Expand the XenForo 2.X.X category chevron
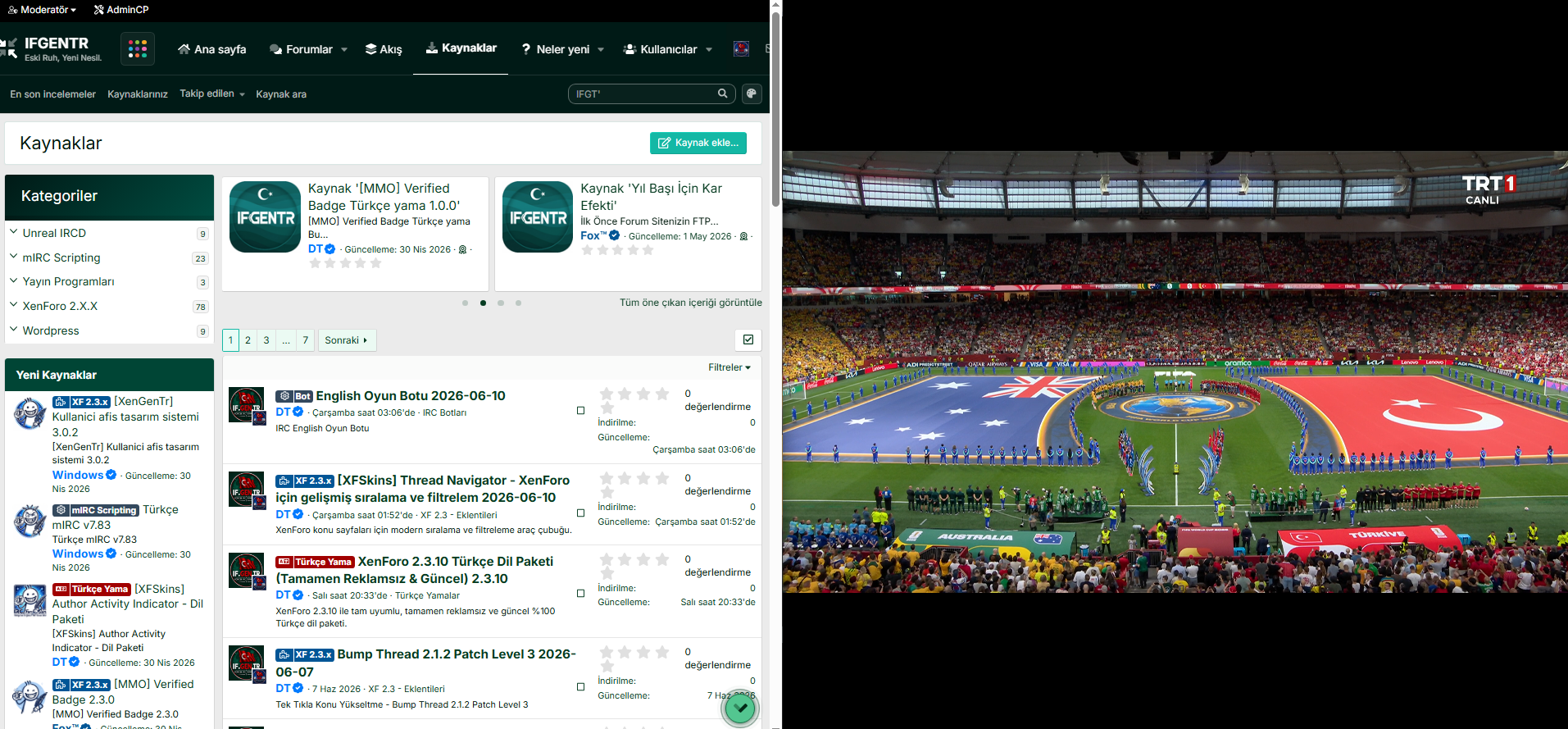The height and width of the screenshot is (729, 1568). pos(13,305)
